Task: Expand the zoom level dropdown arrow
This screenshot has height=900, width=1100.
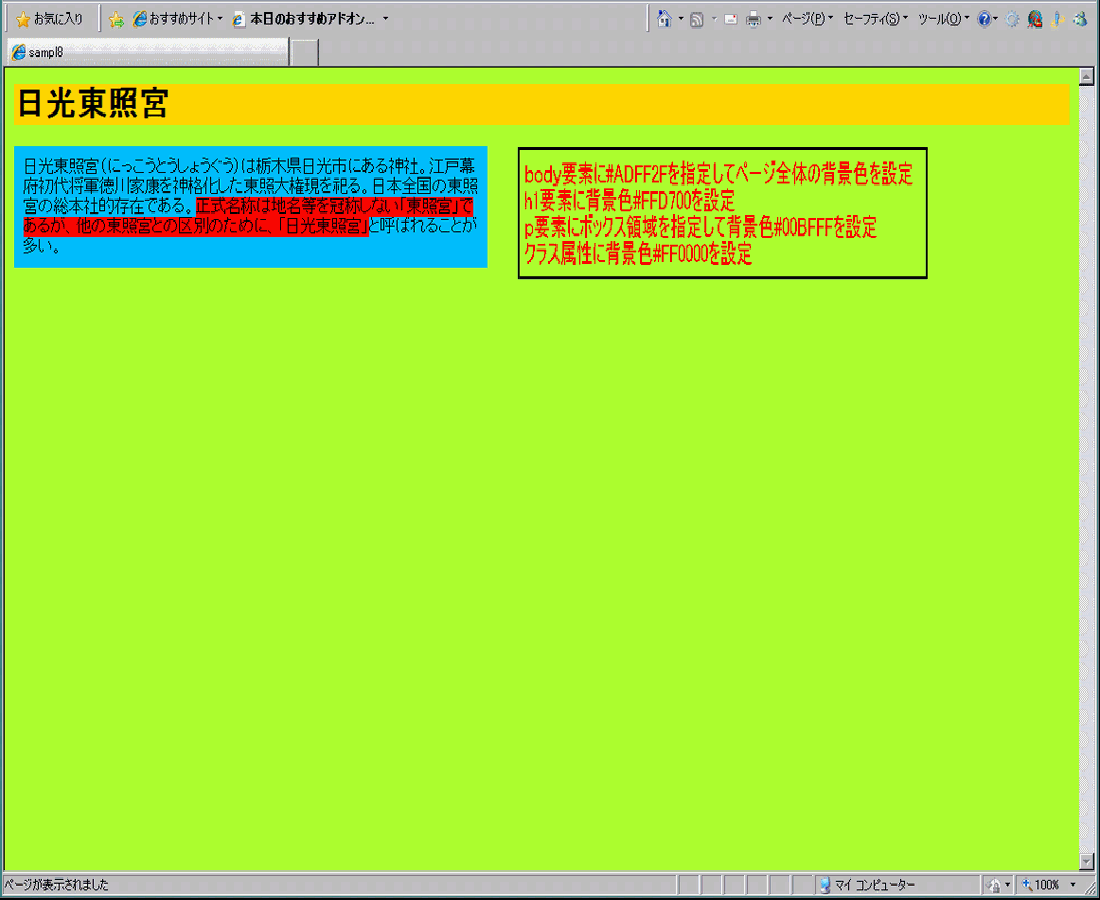Action: click(1073, 885)
